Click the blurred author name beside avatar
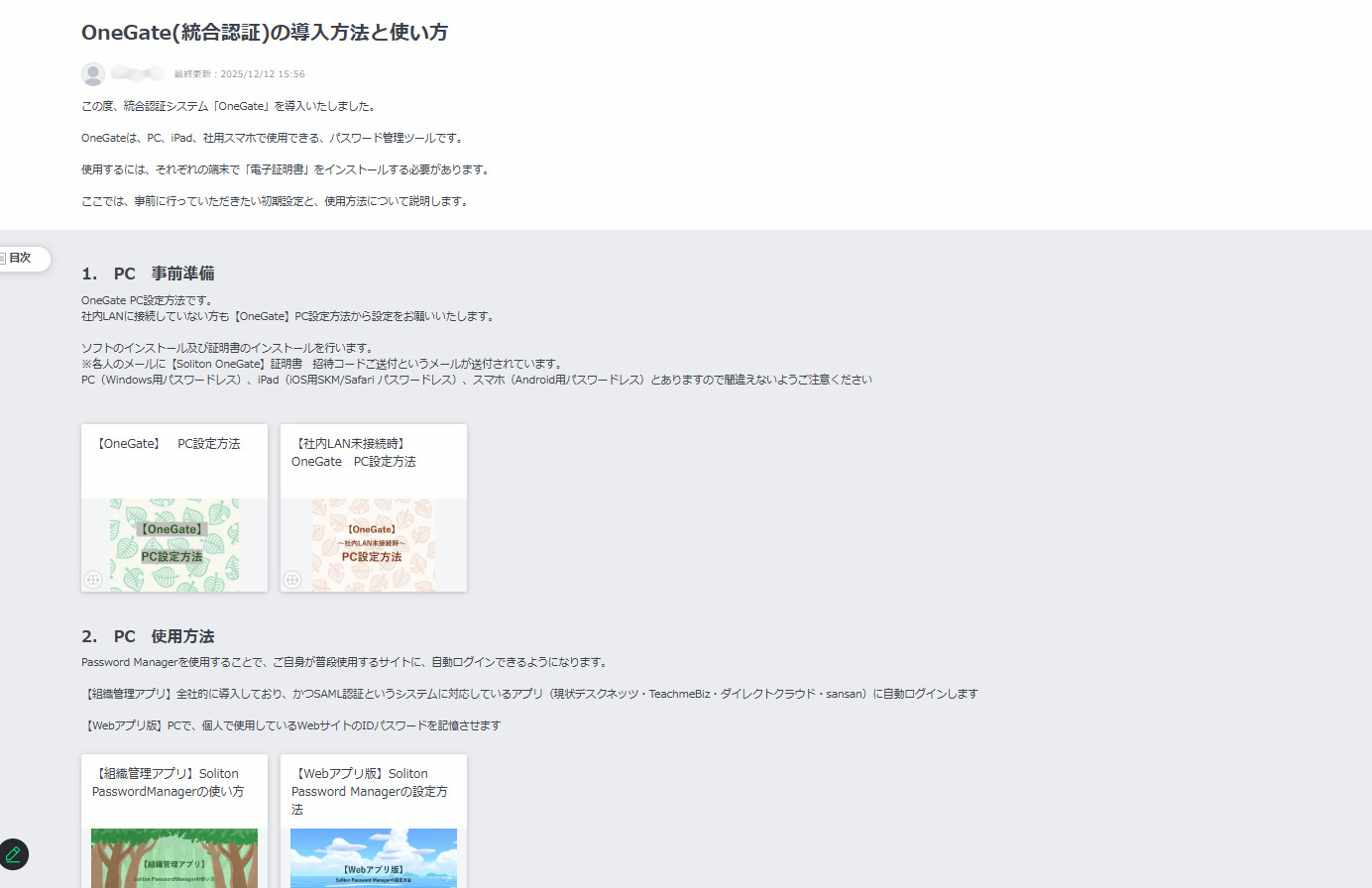 click(x=137, y=73)
